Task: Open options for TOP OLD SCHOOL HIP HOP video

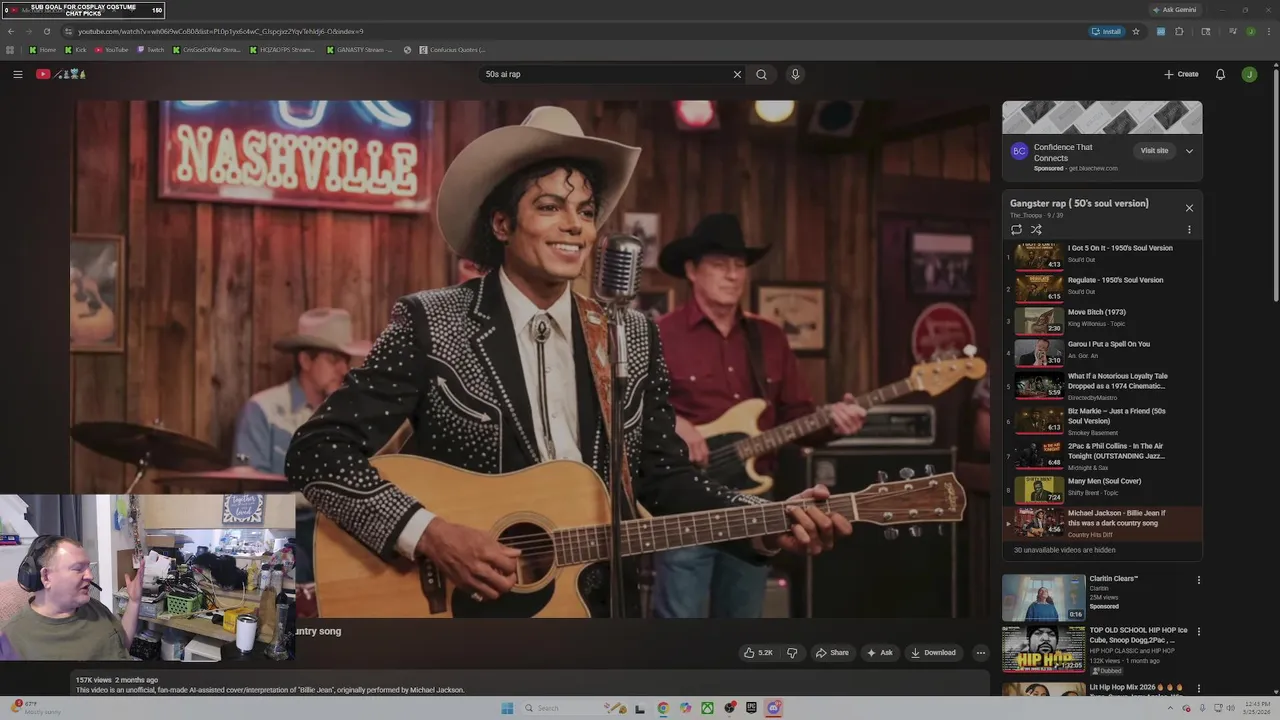Action: 1198,632
